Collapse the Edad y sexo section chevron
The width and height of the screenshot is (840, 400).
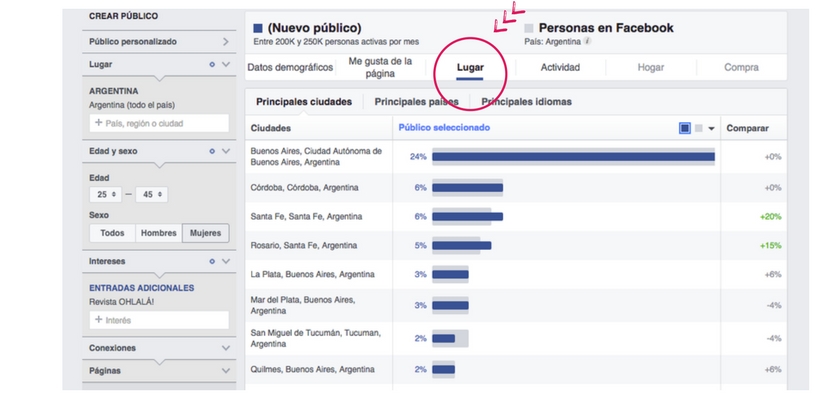(226, 152)
